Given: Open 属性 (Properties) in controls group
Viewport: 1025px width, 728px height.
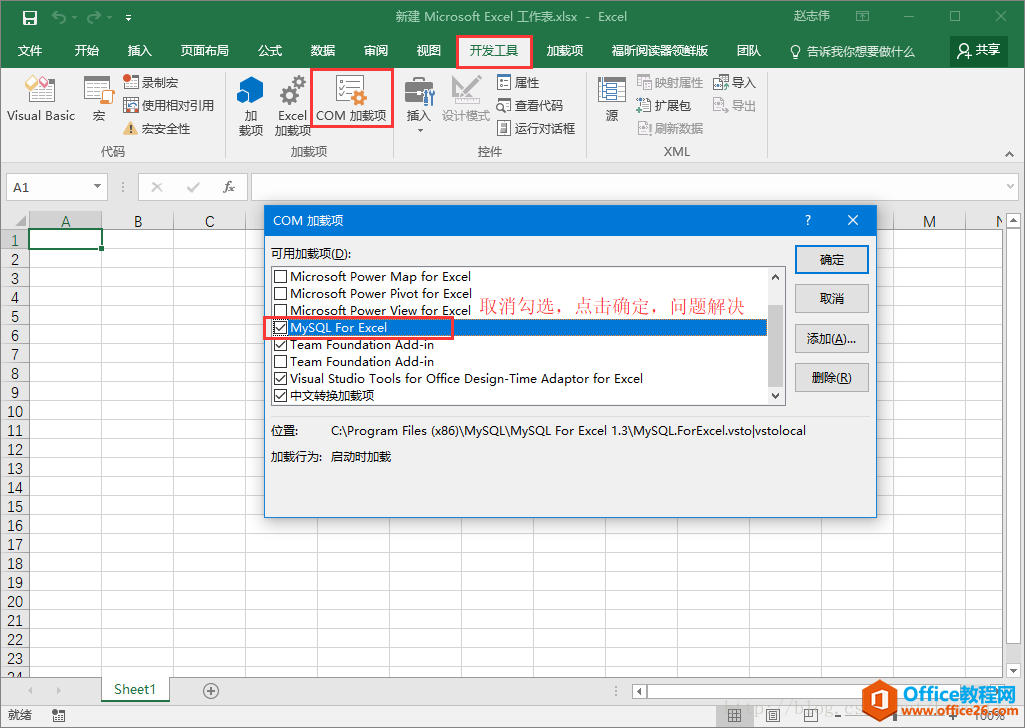Looking at the screenshot, I should click(x=518, y=82).
